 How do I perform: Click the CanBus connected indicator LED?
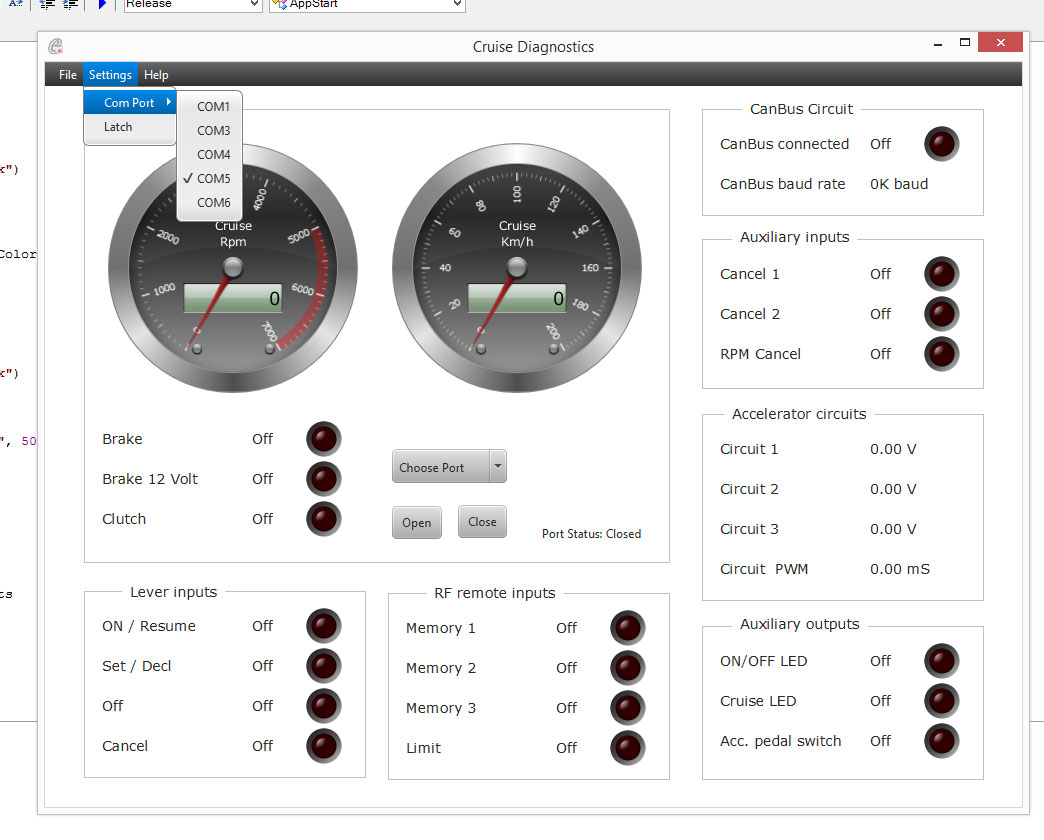[941, 144]
